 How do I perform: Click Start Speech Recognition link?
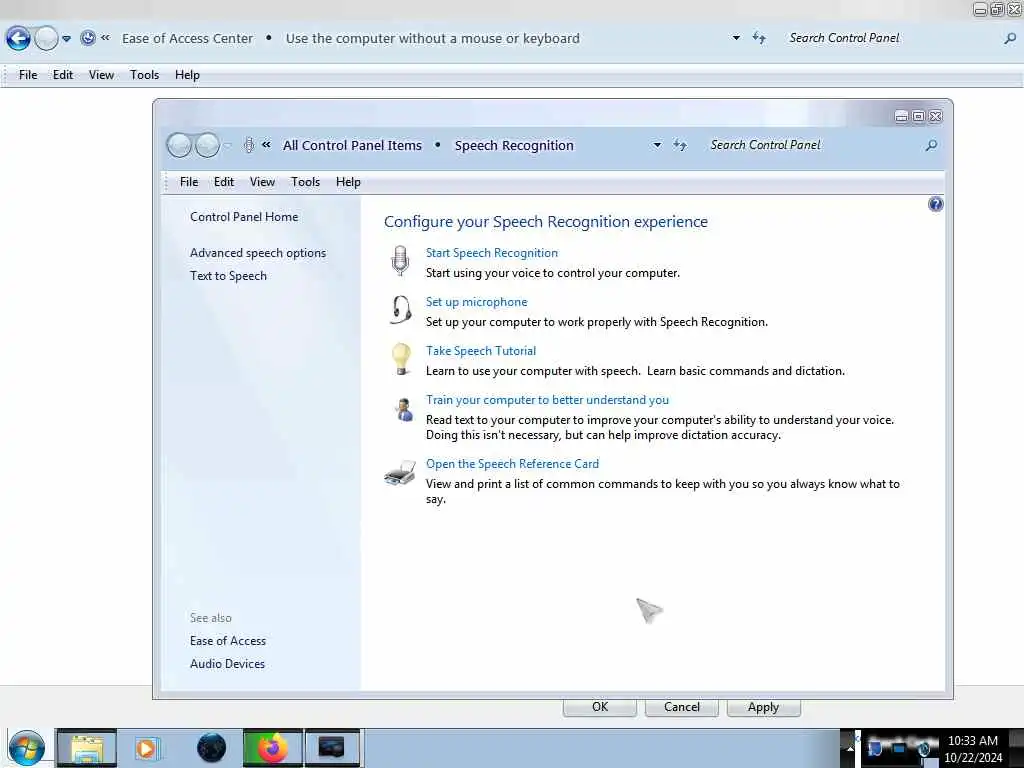coord(492,253)
